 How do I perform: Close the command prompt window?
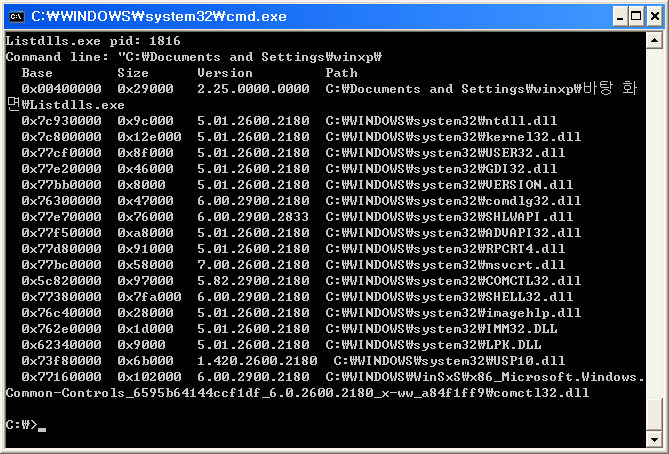click(x=654, y=17)
